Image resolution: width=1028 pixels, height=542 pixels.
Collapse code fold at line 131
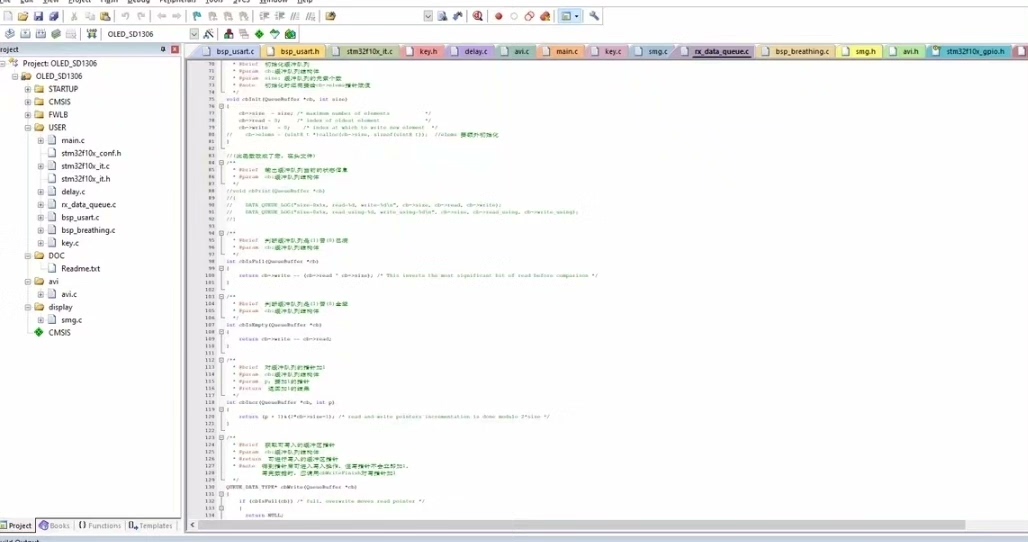[x=221, y=494]
